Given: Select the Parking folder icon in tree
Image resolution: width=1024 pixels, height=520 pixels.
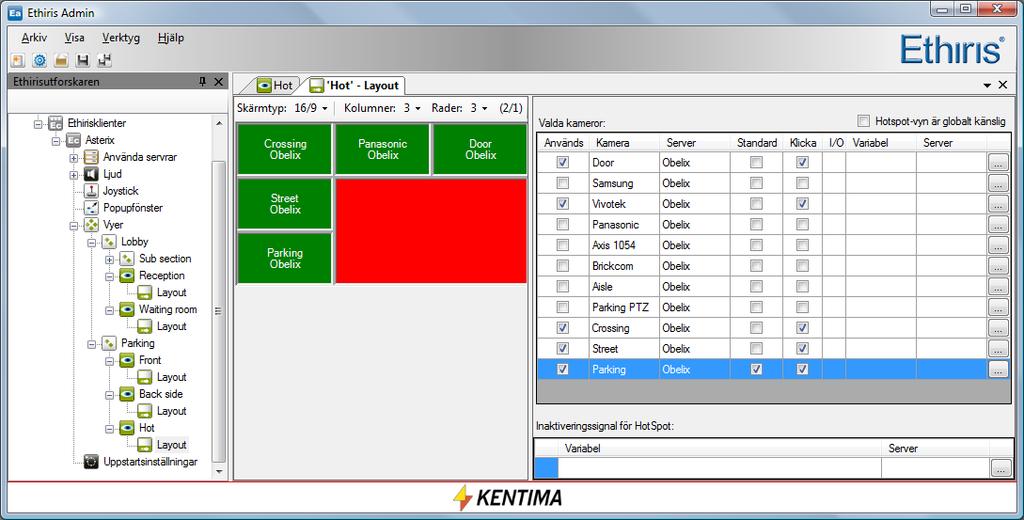Looking at the screenshot, I should [x=109, y=343].
